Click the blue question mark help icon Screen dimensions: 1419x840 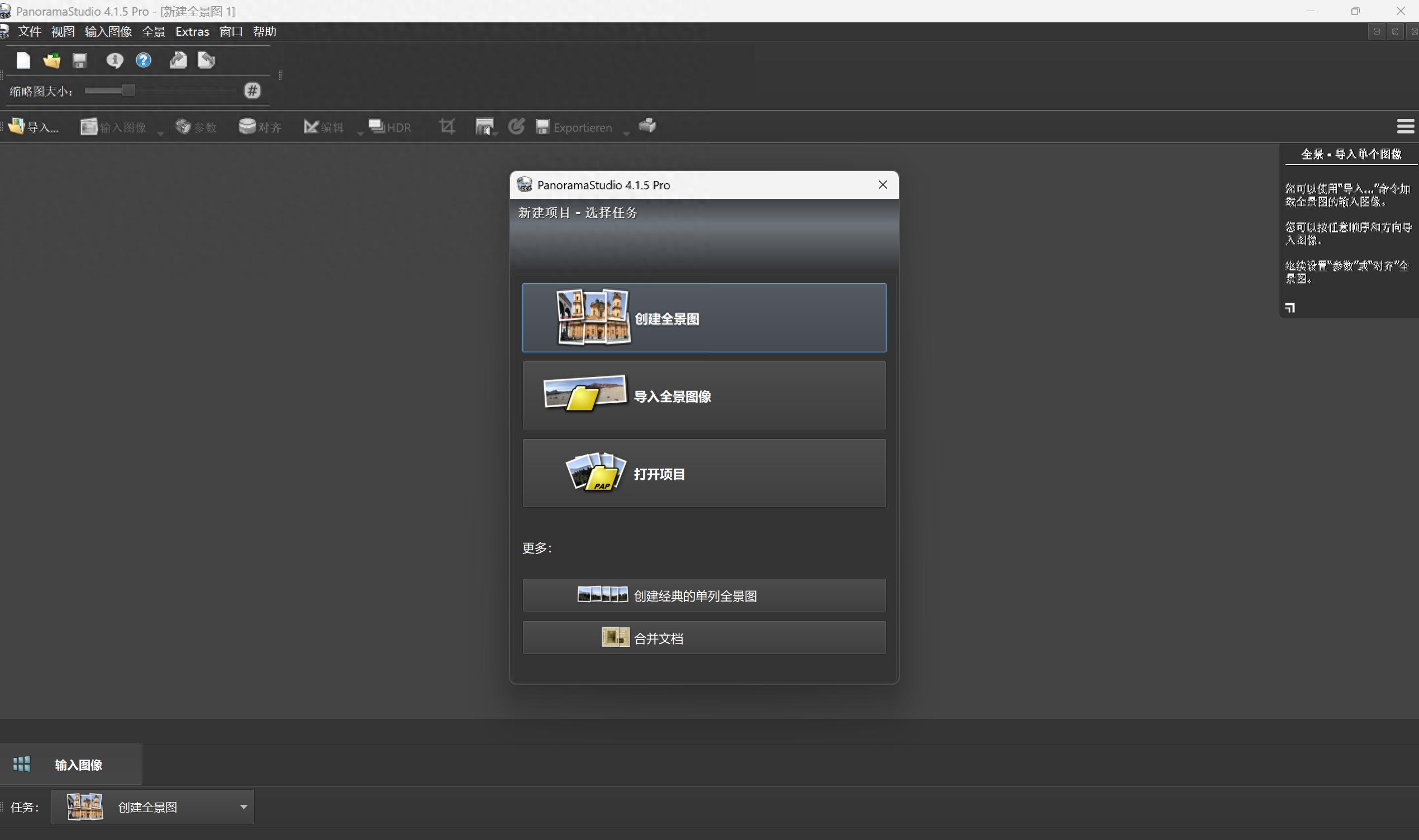(x=144, y=60)
